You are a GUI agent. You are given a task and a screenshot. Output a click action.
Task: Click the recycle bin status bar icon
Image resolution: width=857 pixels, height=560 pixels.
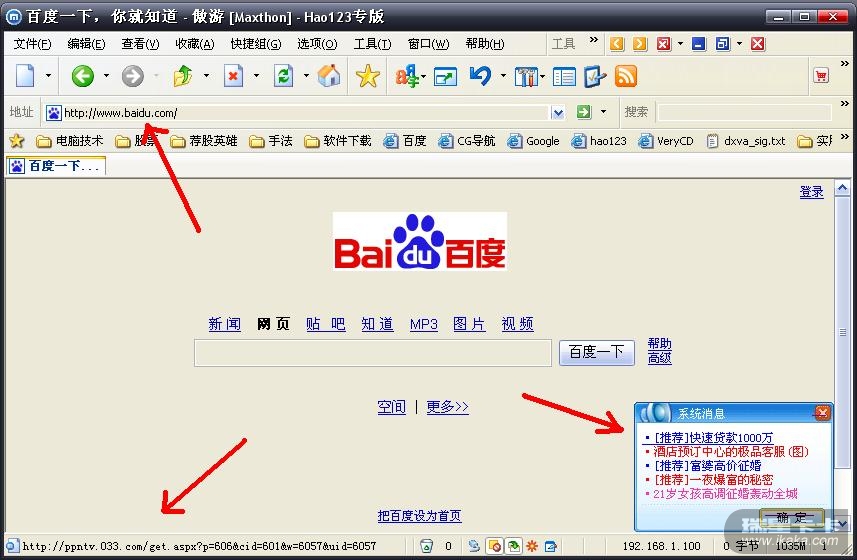coord(426,545)
